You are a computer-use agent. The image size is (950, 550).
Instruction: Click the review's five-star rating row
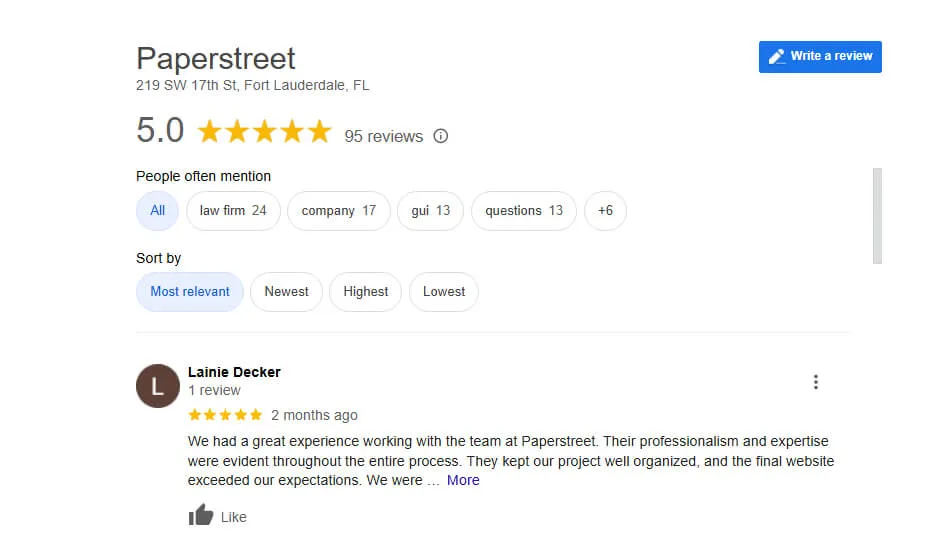tap(225, 415)
